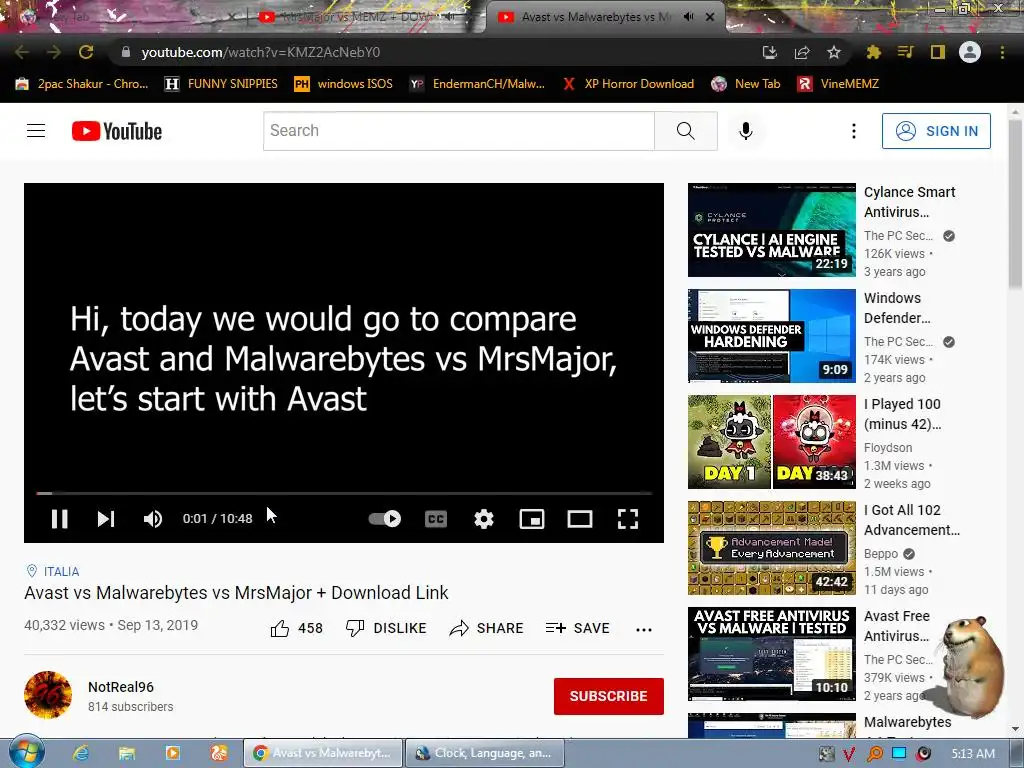Open the video player settings gear
Image resolution: width=1024 pixels, height=768 pixels.
tap(483, 519)
